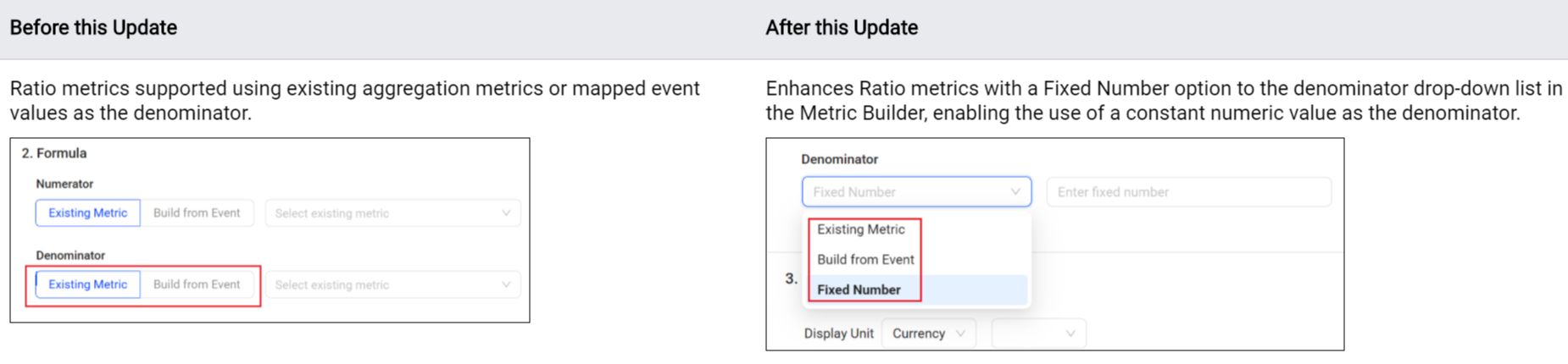1568x364 pixels.
Task: Click the 'After this Update' column header
Action: coord(842,28)
